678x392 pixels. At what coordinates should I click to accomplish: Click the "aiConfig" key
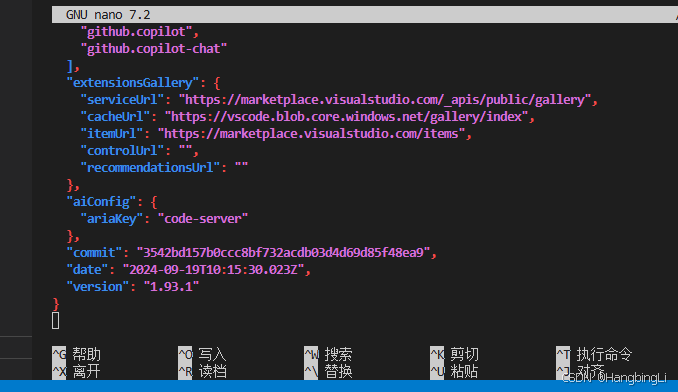pos(101,202)
